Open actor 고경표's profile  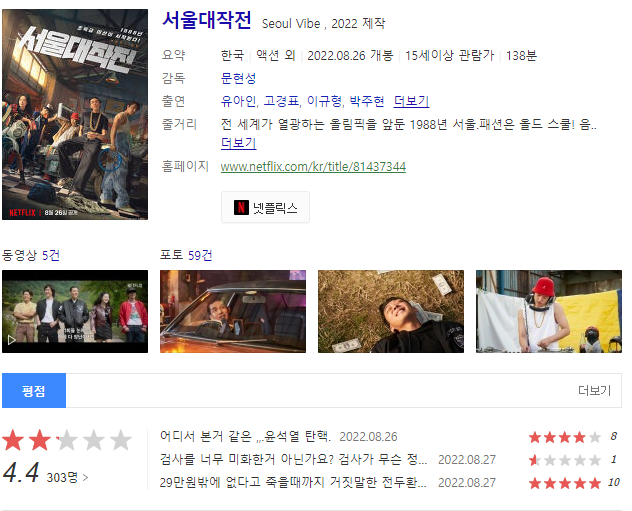point(282,101)
